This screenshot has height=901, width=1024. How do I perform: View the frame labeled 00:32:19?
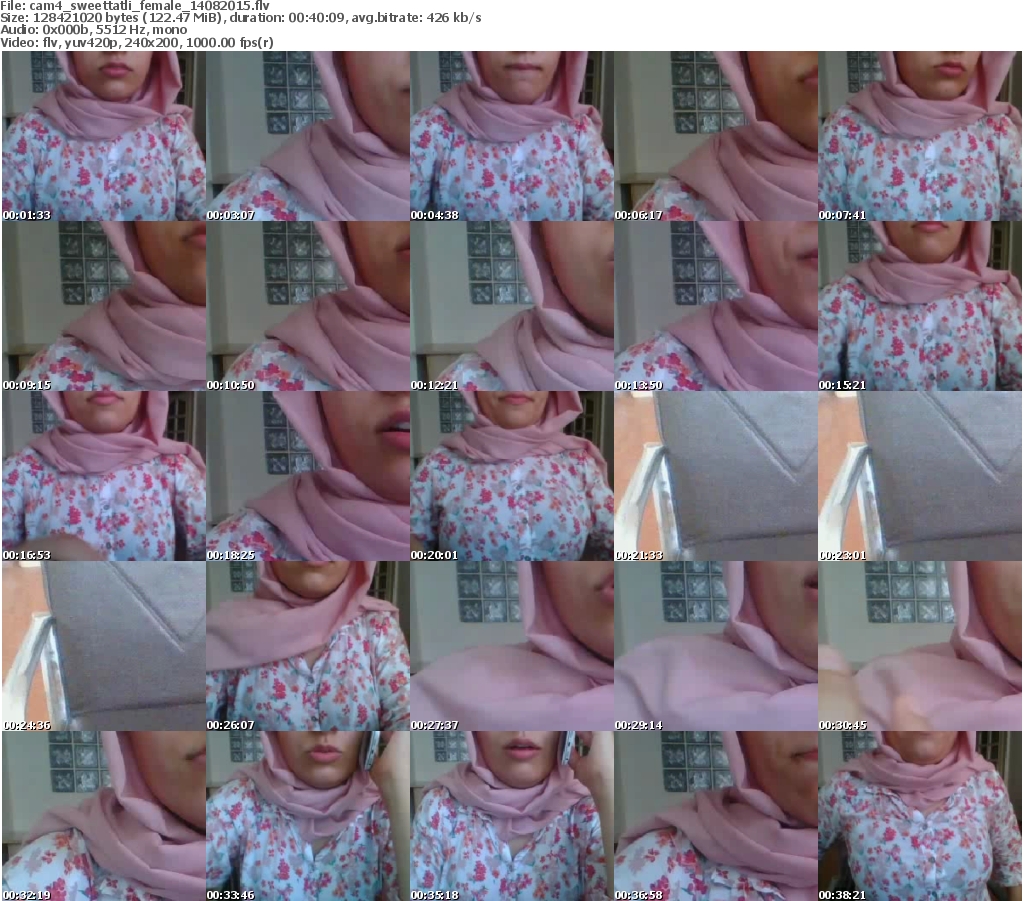point(104,816)
